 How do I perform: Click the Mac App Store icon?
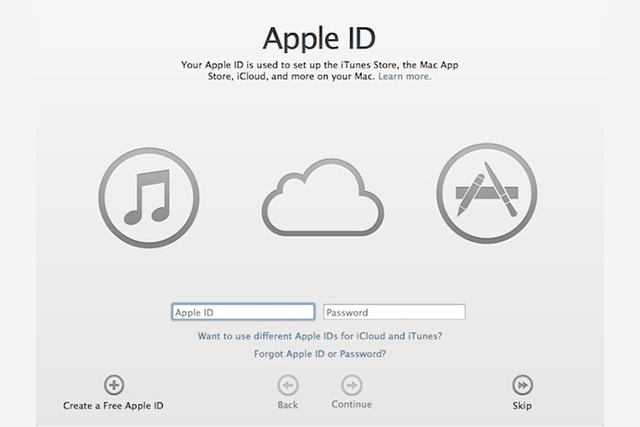(x=487, y=193)
